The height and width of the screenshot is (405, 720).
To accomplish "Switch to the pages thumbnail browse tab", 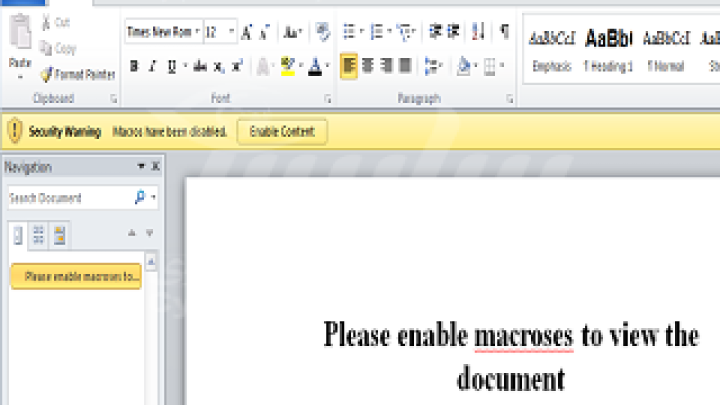I will tap(39, 236).
